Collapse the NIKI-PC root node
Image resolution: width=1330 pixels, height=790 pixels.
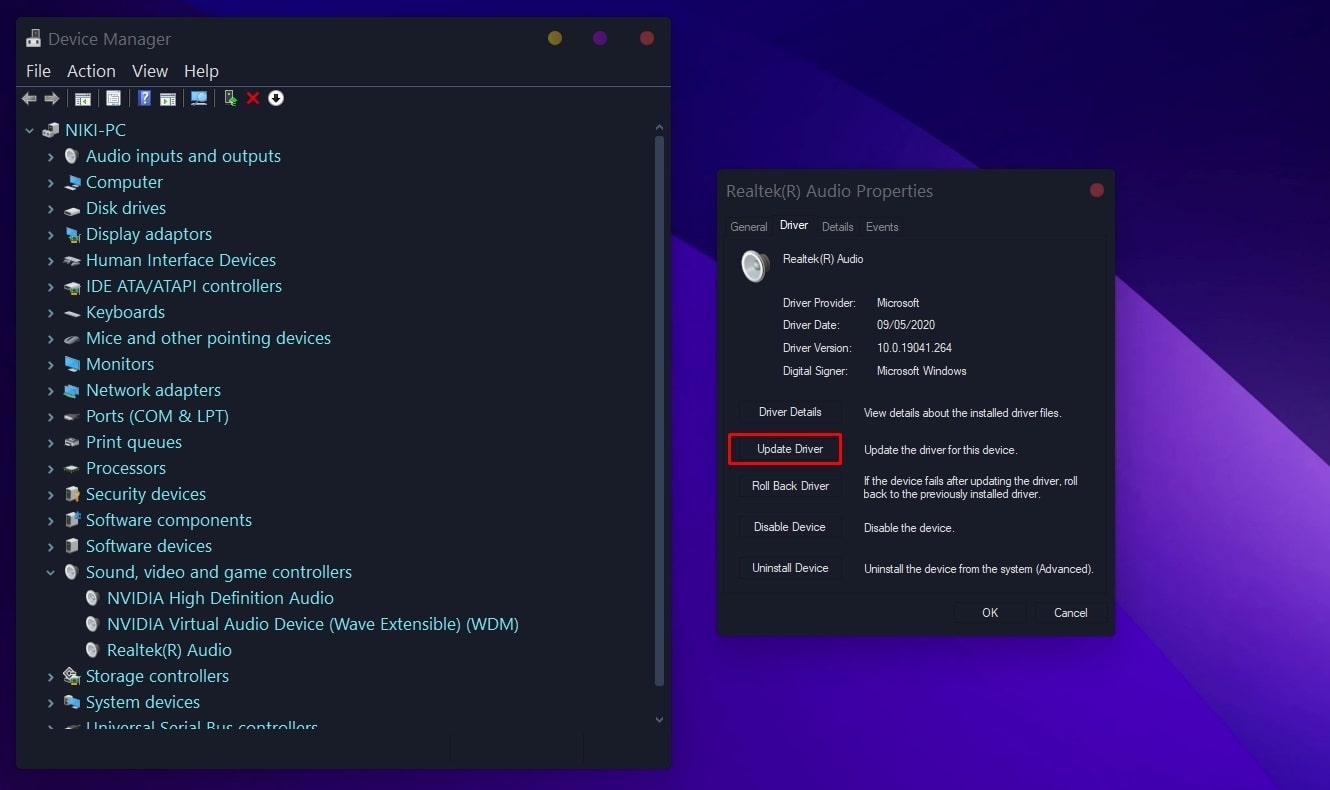[29, 130]
